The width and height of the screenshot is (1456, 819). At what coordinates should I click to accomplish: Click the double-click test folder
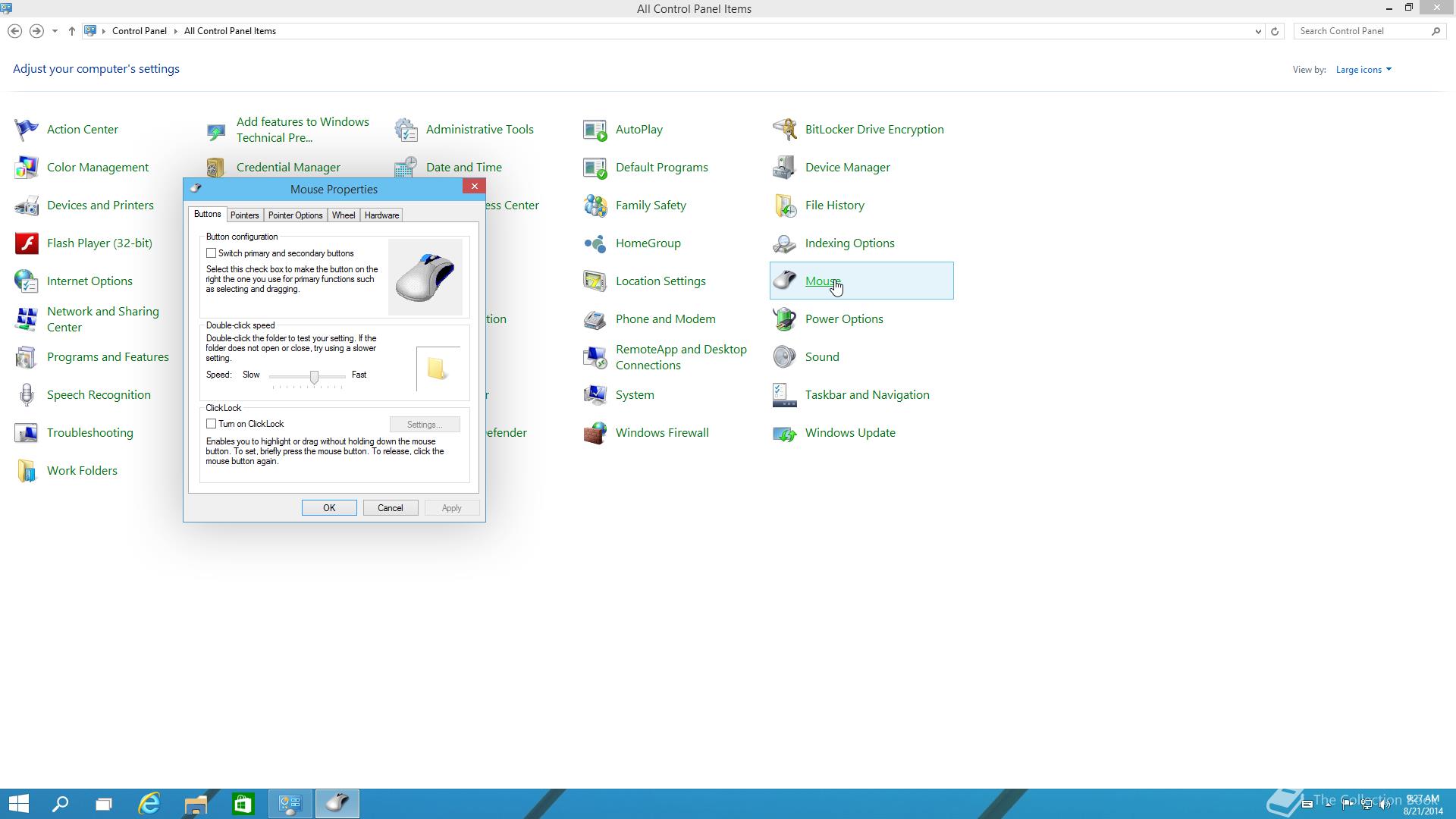pos(437,369)
